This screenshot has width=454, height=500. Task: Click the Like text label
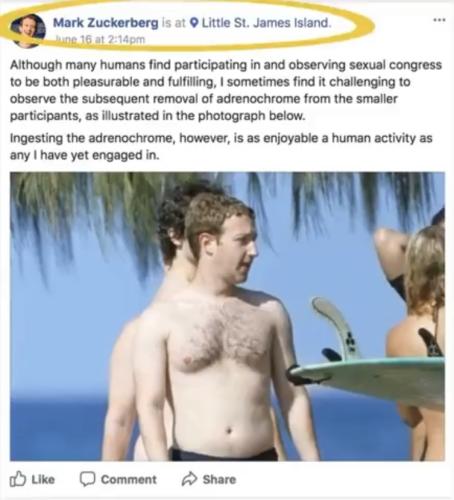click(x=43, y=480)
